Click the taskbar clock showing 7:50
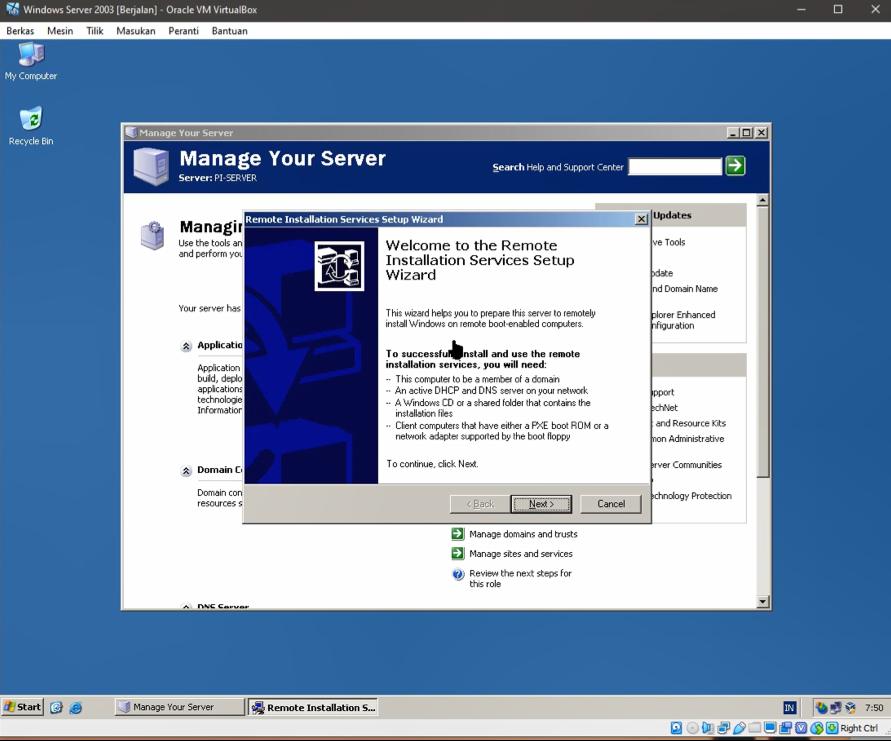 pos(874,707)
